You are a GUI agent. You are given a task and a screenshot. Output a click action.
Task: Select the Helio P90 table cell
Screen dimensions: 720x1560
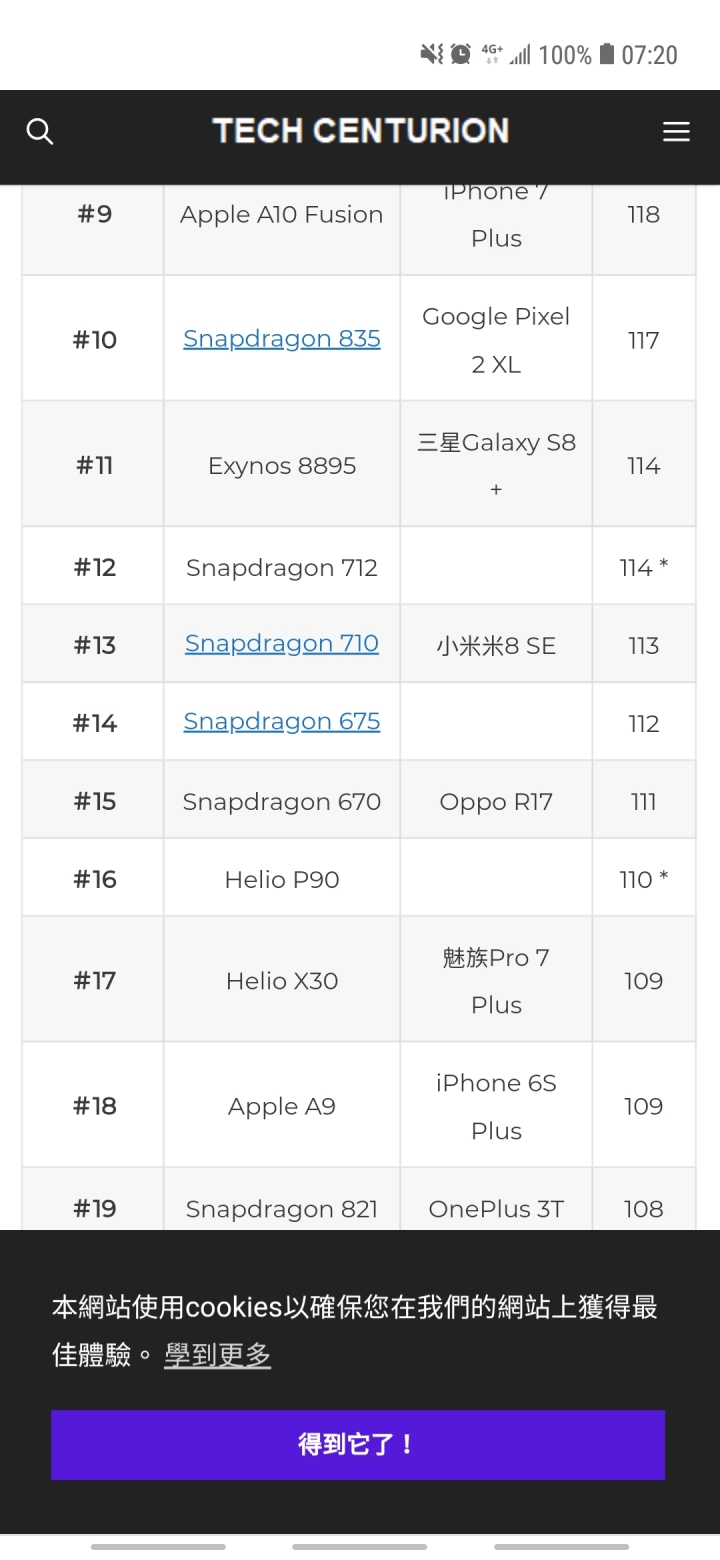[x=282, y=878]
